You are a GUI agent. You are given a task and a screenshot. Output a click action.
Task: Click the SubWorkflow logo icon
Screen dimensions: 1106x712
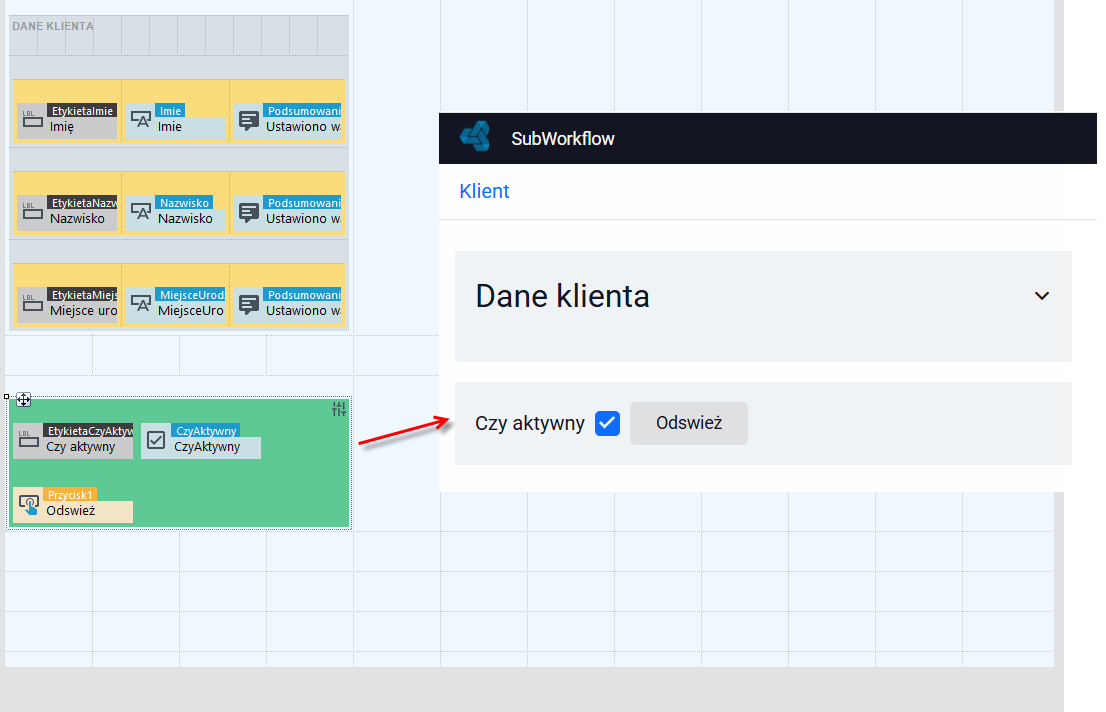tap(475, 137)
